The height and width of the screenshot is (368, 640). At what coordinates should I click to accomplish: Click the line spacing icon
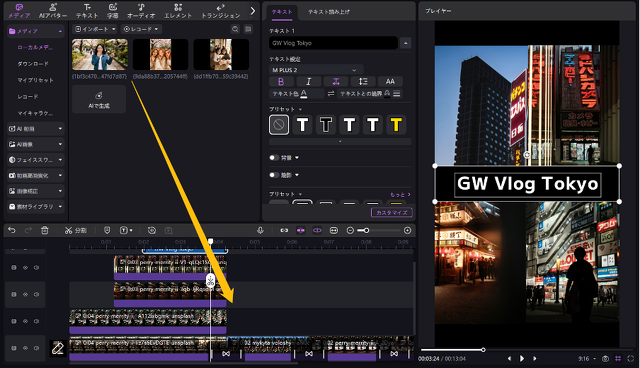point(363,82)
